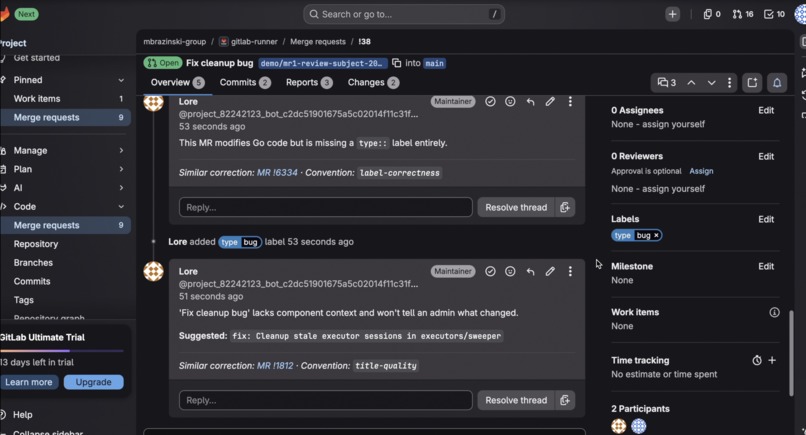Open Branches in sidebar

(65, 263)
